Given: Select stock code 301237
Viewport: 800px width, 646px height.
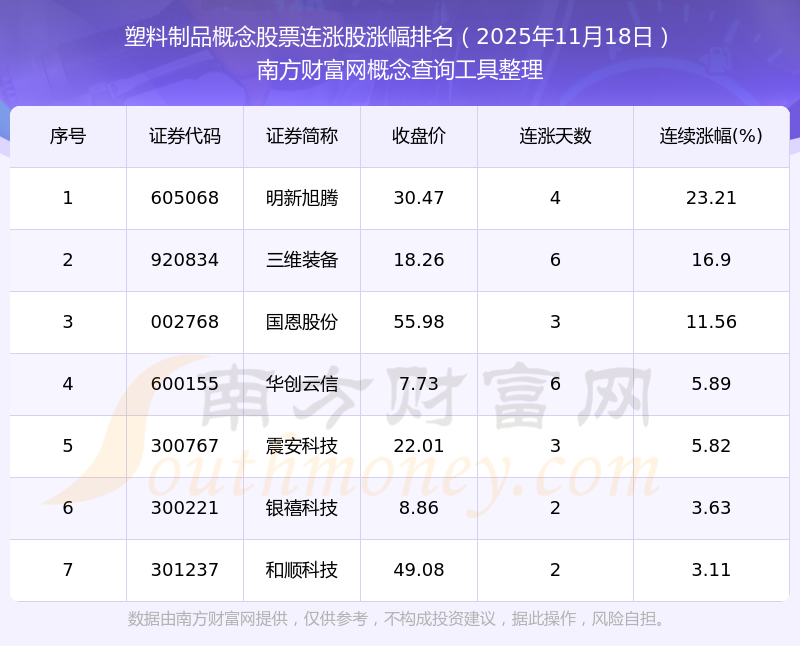Looking at the screenshot, I should 185,570.
